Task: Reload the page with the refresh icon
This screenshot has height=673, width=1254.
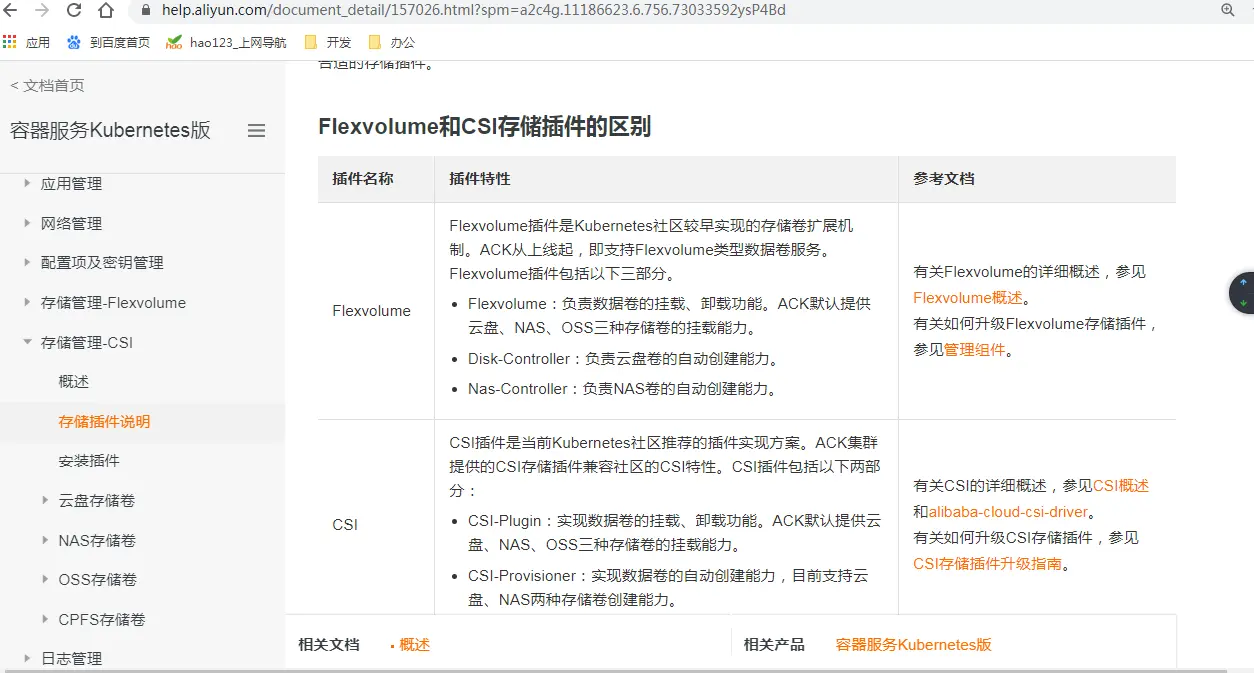Action: pyautogui.click(x=74, y=10)
